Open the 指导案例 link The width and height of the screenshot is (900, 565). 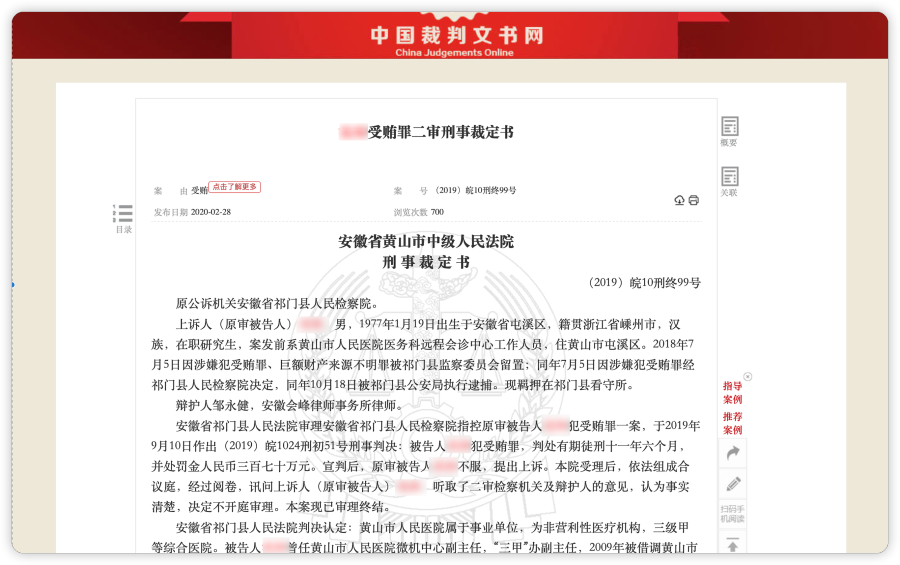tap(732, 392)
